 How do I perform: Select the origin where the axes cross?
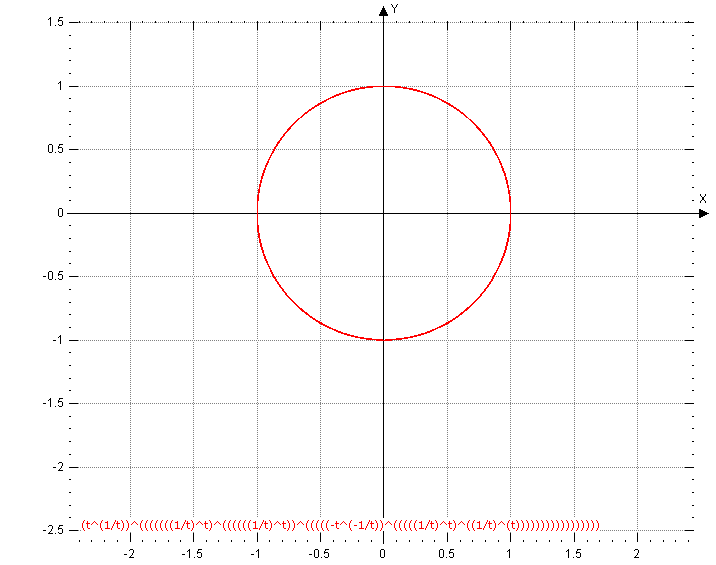point(383,213)
